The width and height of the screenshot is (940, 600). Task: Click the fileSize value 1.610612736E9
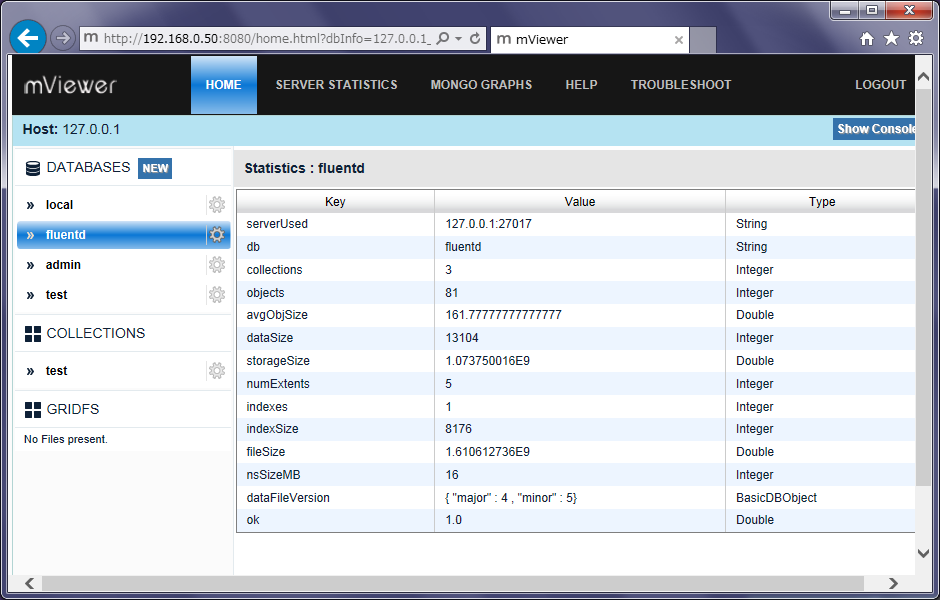coord(488,452)
